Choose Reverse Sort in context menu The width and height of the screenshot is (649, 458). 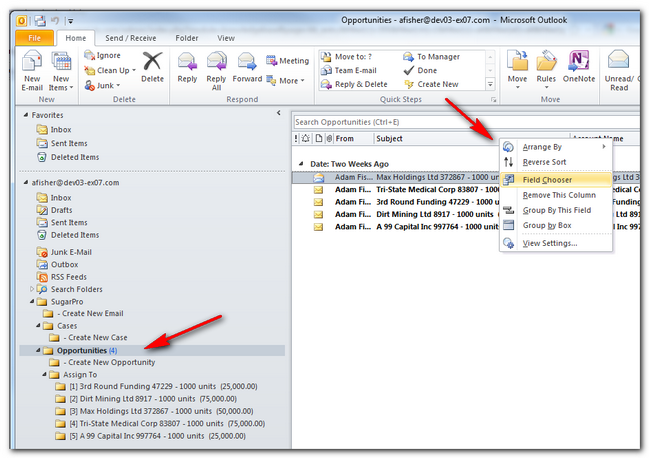[x=556, y=162]
